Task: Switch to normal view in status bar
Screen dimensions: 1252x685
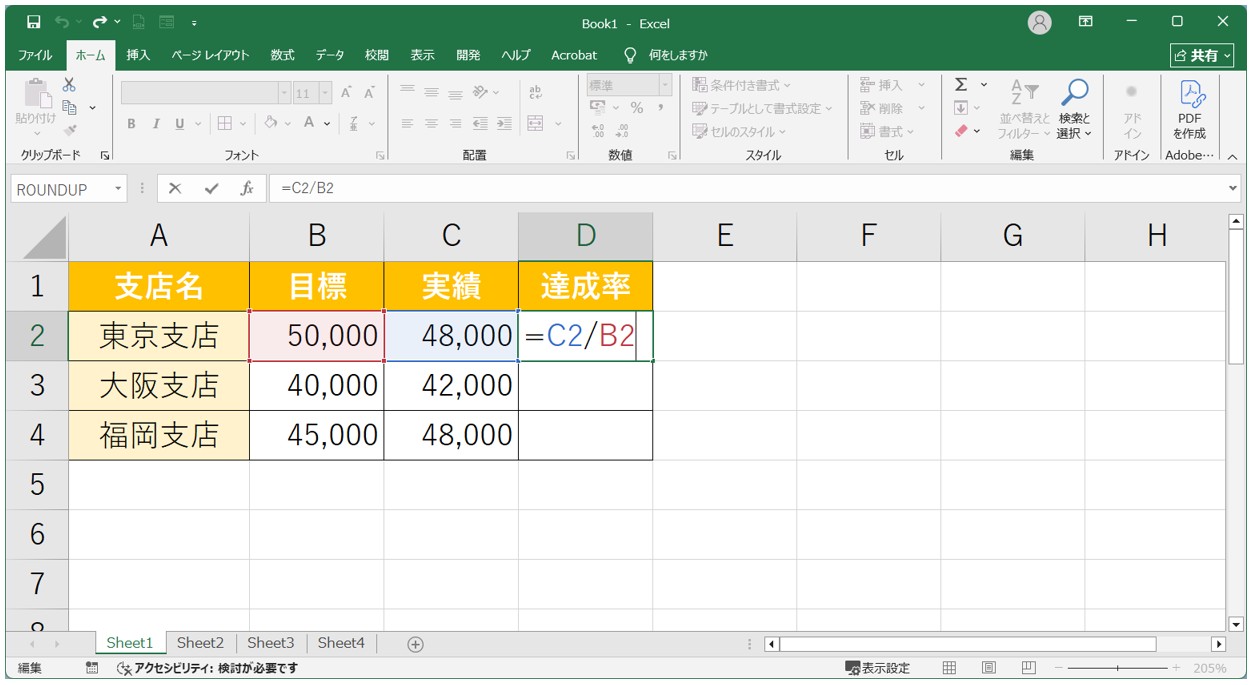Action: tap(949, 668)
